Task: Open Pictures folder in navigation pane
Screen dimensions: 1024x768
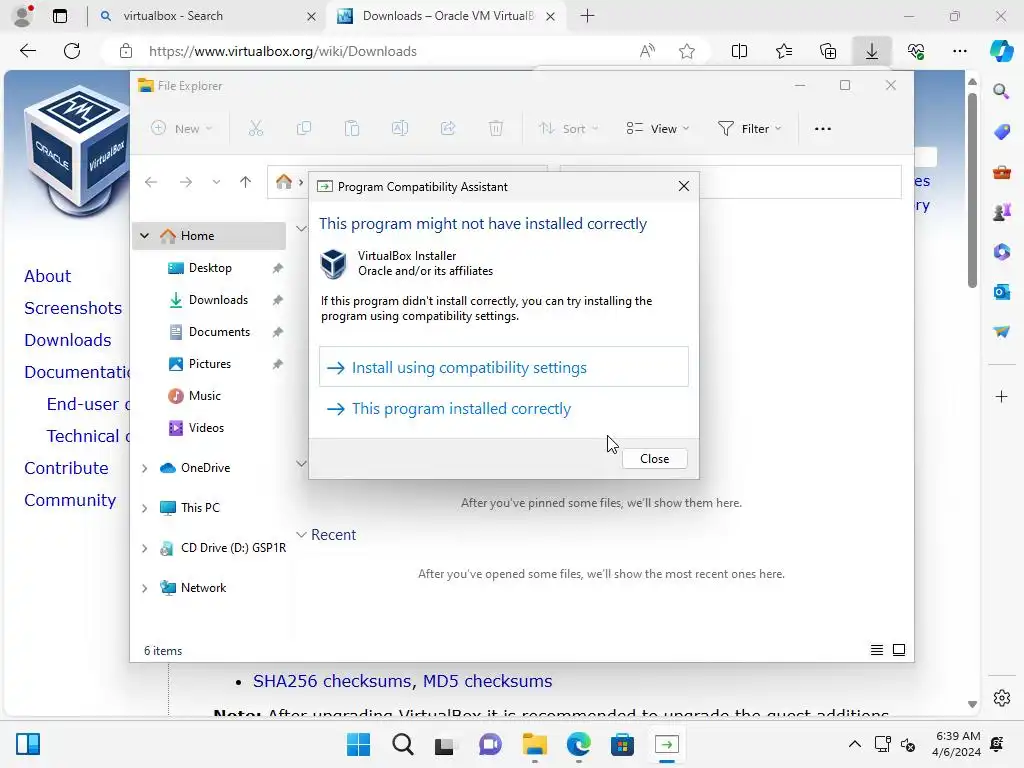Action: [210, 364]
